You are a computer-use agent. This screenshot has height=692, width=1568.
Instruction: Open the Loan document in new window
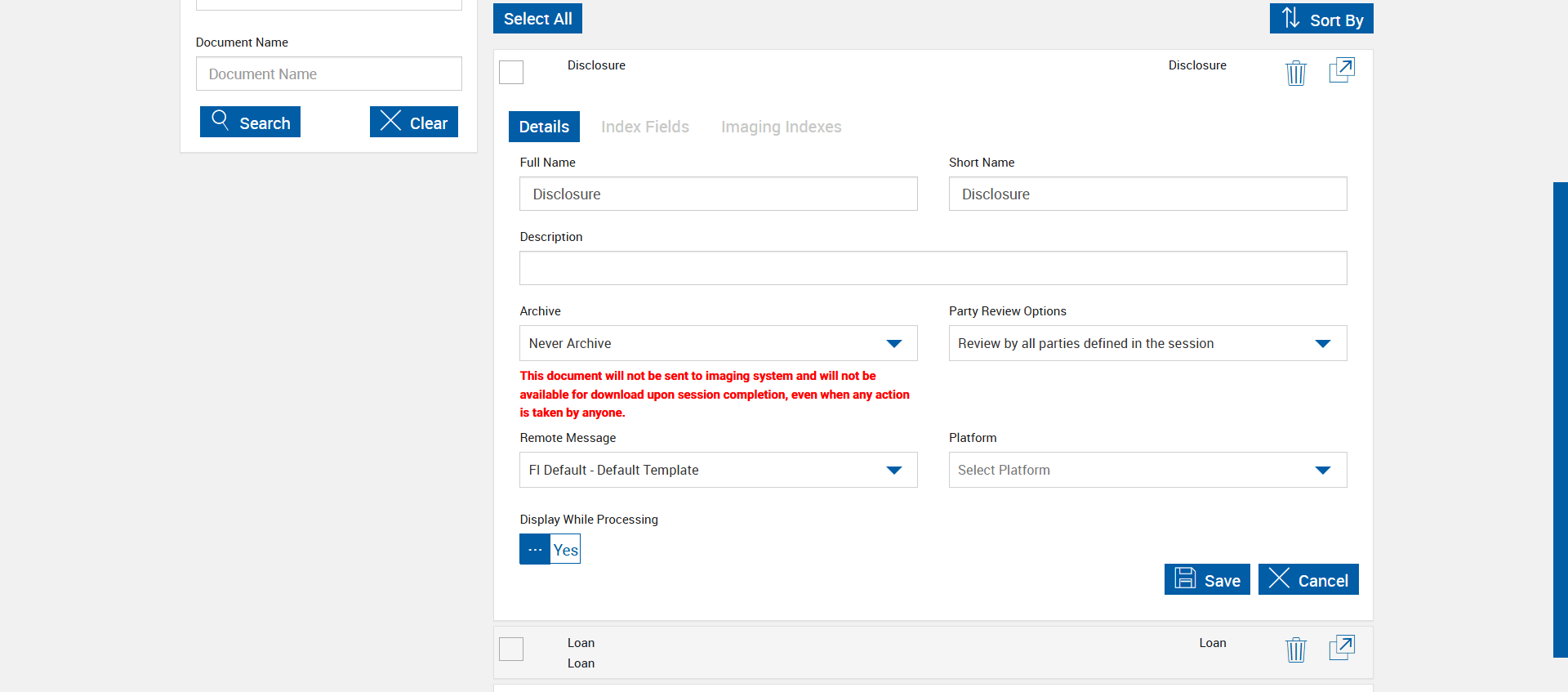[1342, 648]
